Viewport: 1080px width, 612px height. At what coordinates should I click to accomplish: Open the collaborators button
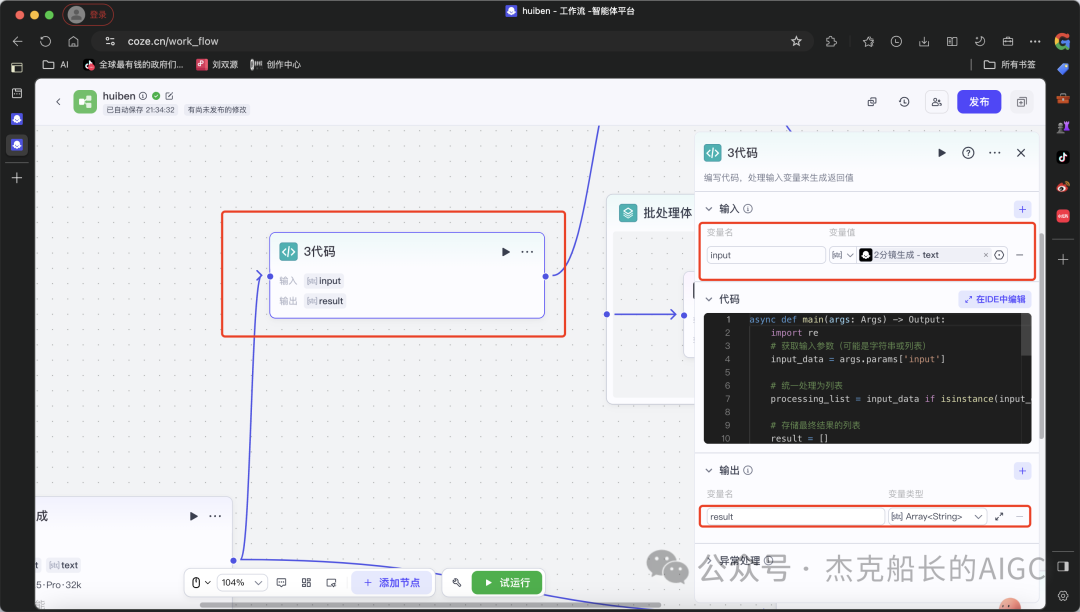937,102
